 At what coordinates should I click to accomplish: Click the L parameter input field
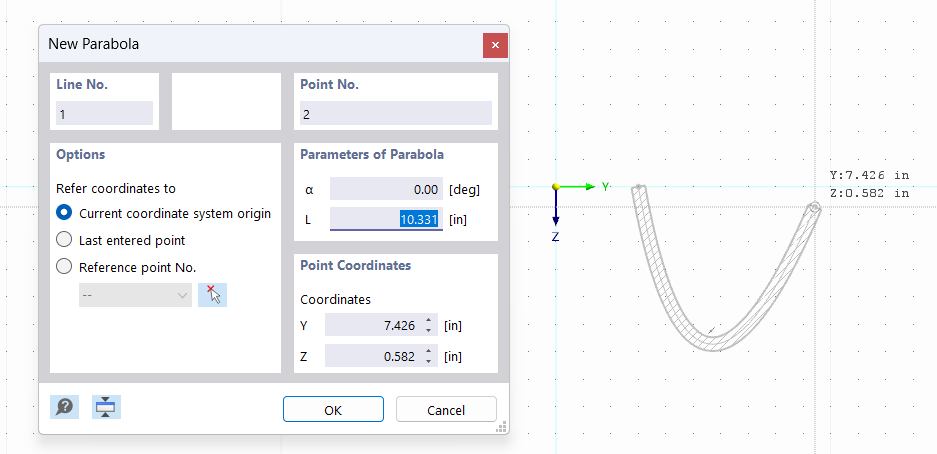click(x=386, y=218)
